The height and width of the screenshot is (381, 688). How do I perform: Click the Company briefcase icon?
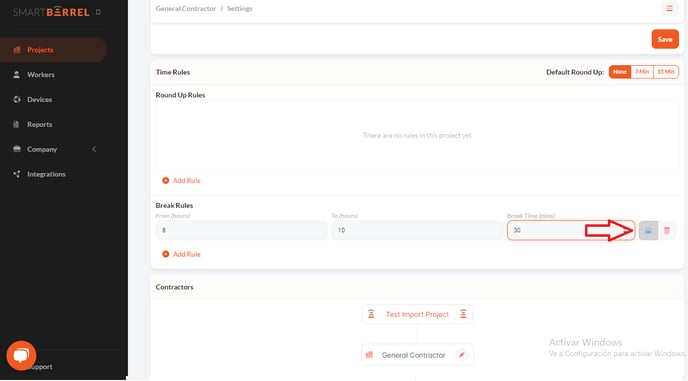tap(17, 149)
